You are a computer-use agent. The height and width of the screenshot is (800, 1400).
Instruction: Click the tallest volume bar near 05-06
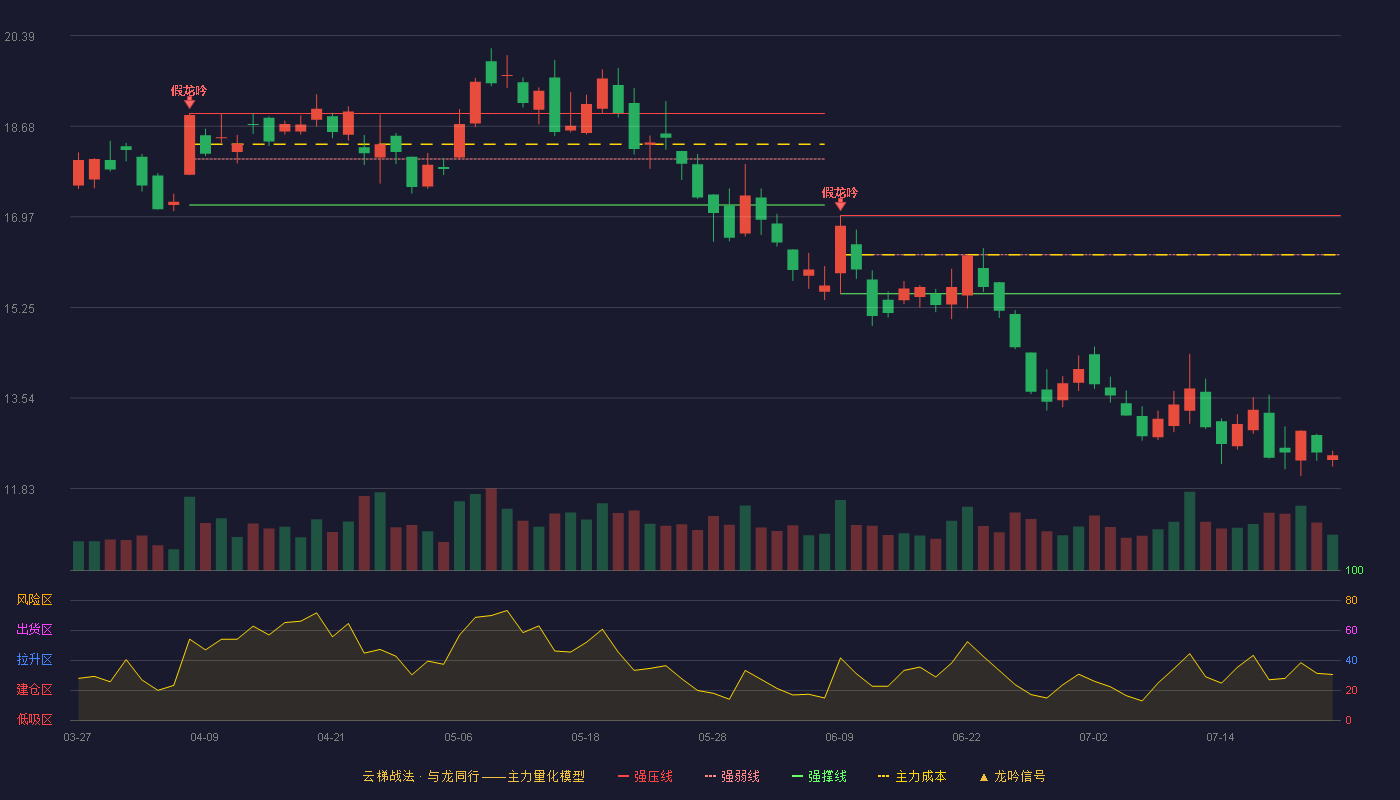pos(491,529)
